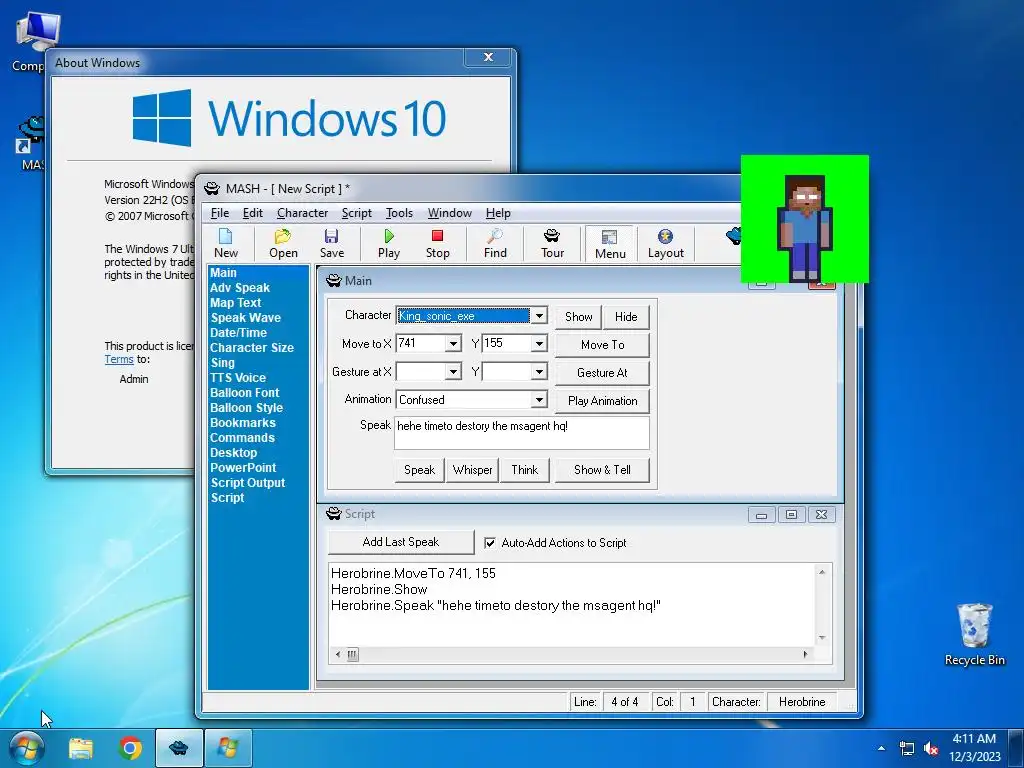This screenshot has height=768, width=1024.
Task: Select Character Size in the sidebar
Action: (252, 348)
